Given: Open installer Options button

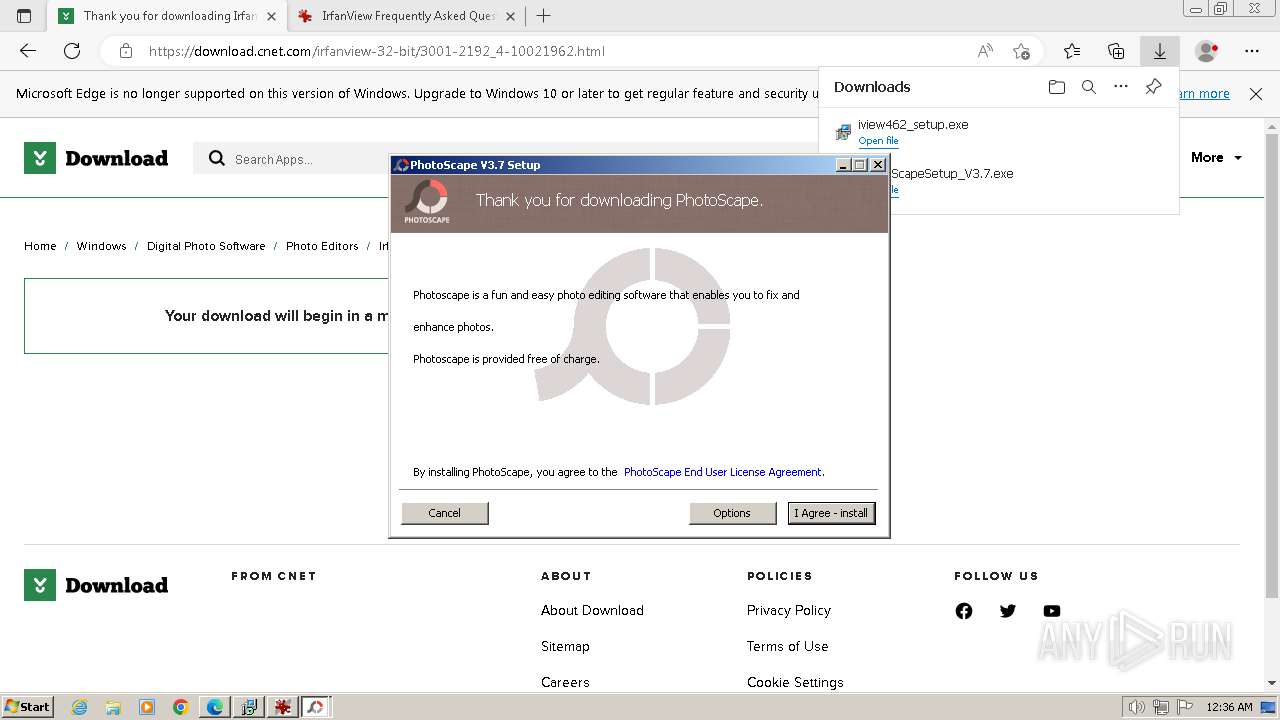Looking at the screenshot, I should (x=732, y=513).
